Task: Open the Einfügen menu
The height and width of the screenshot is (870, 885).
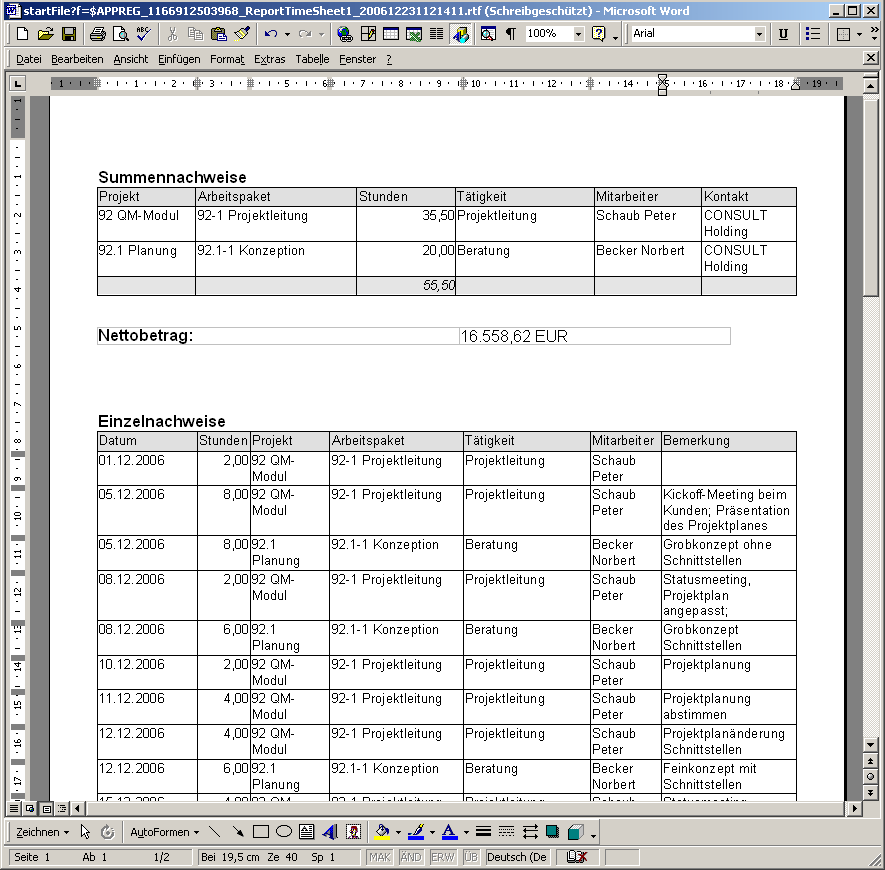Action: coord(179,59)
